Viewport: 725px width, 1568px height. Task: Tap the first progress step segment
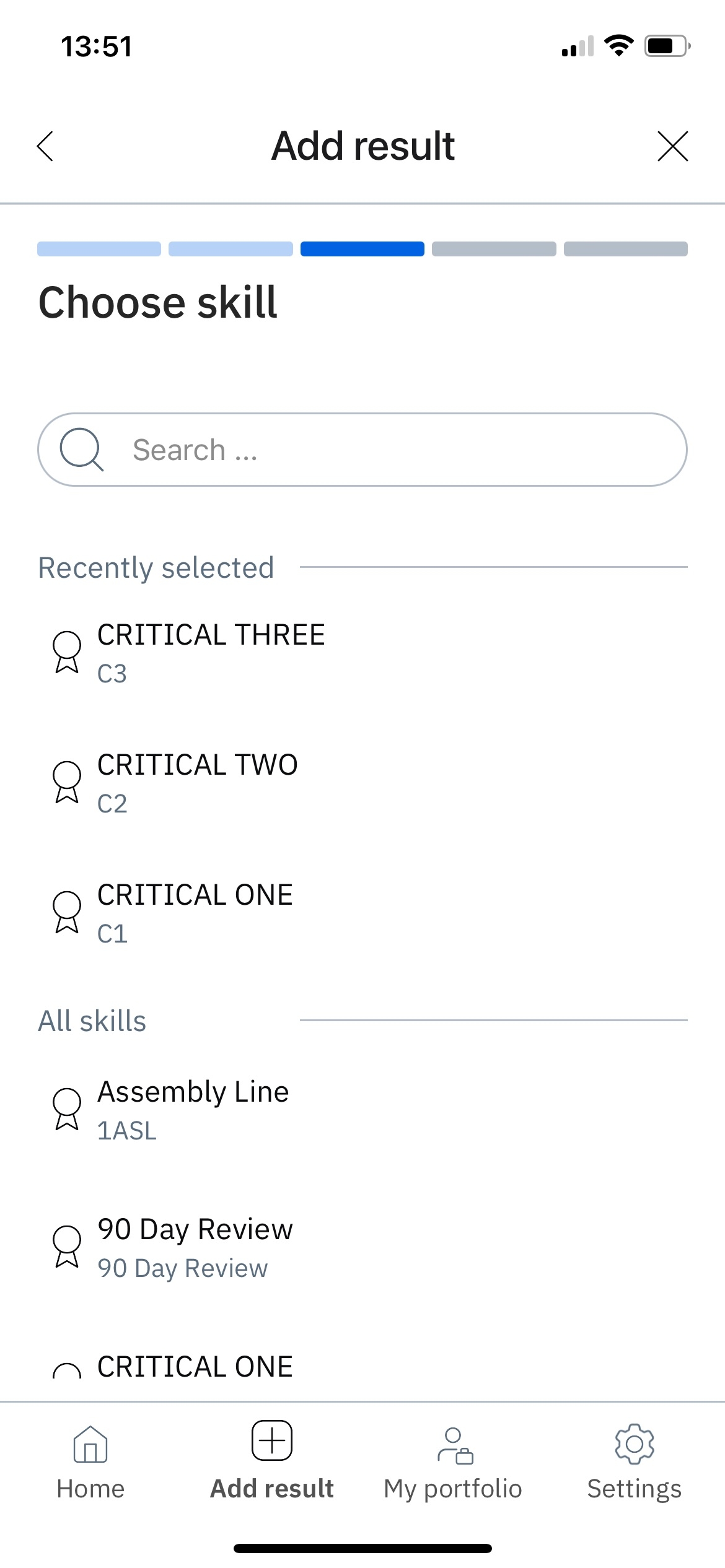pyautogui.click(x=99, y=249)
